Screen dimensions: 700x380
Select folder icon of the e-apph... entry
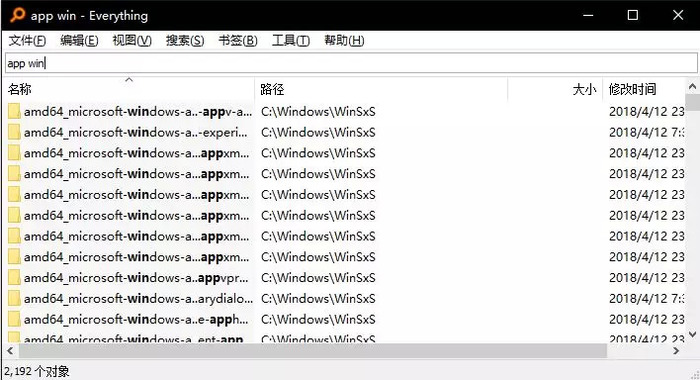14,319
